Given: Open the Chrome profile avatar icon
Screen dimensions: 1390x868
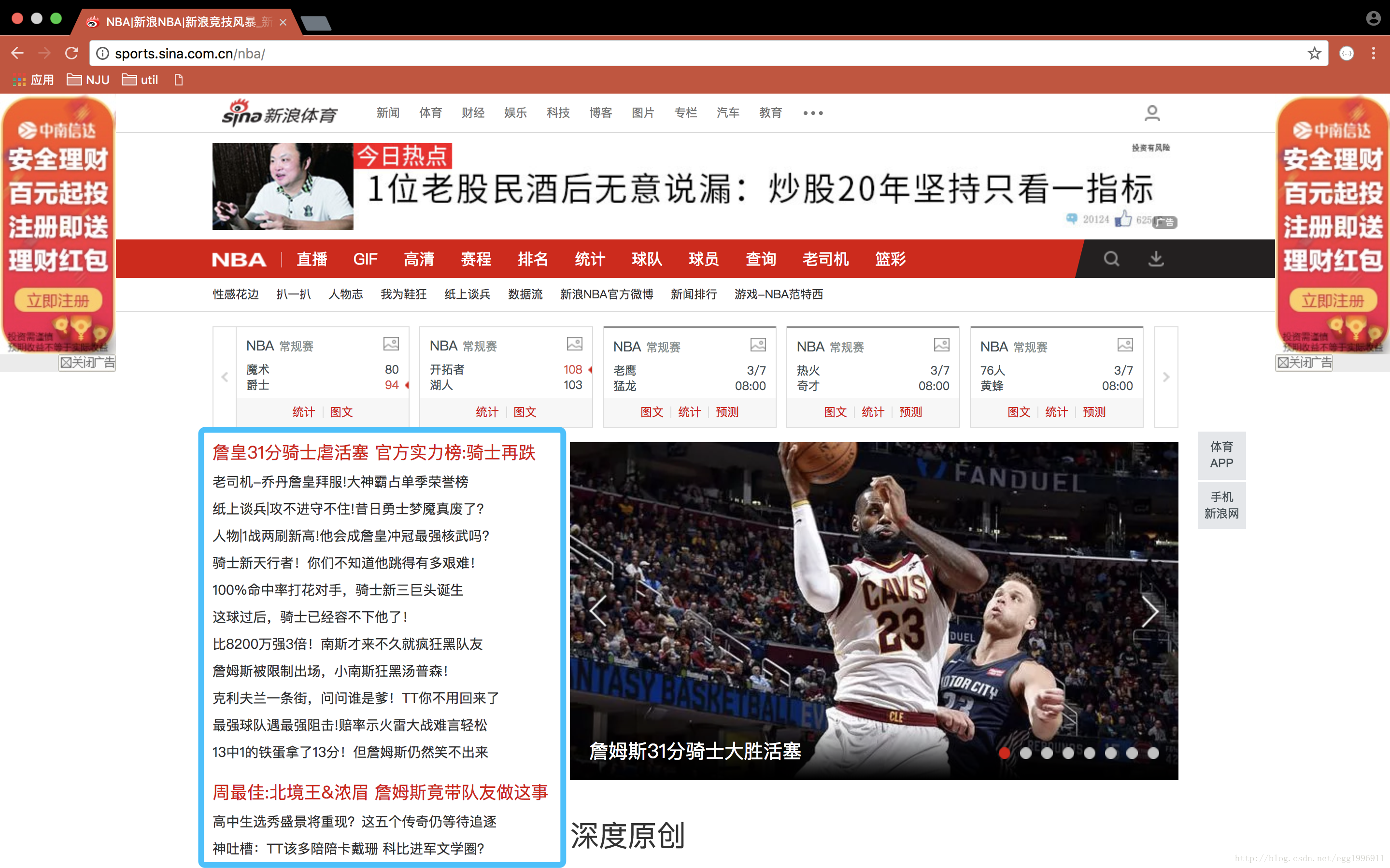Looking at the screenshot, I should click(x=1373, y=18).
